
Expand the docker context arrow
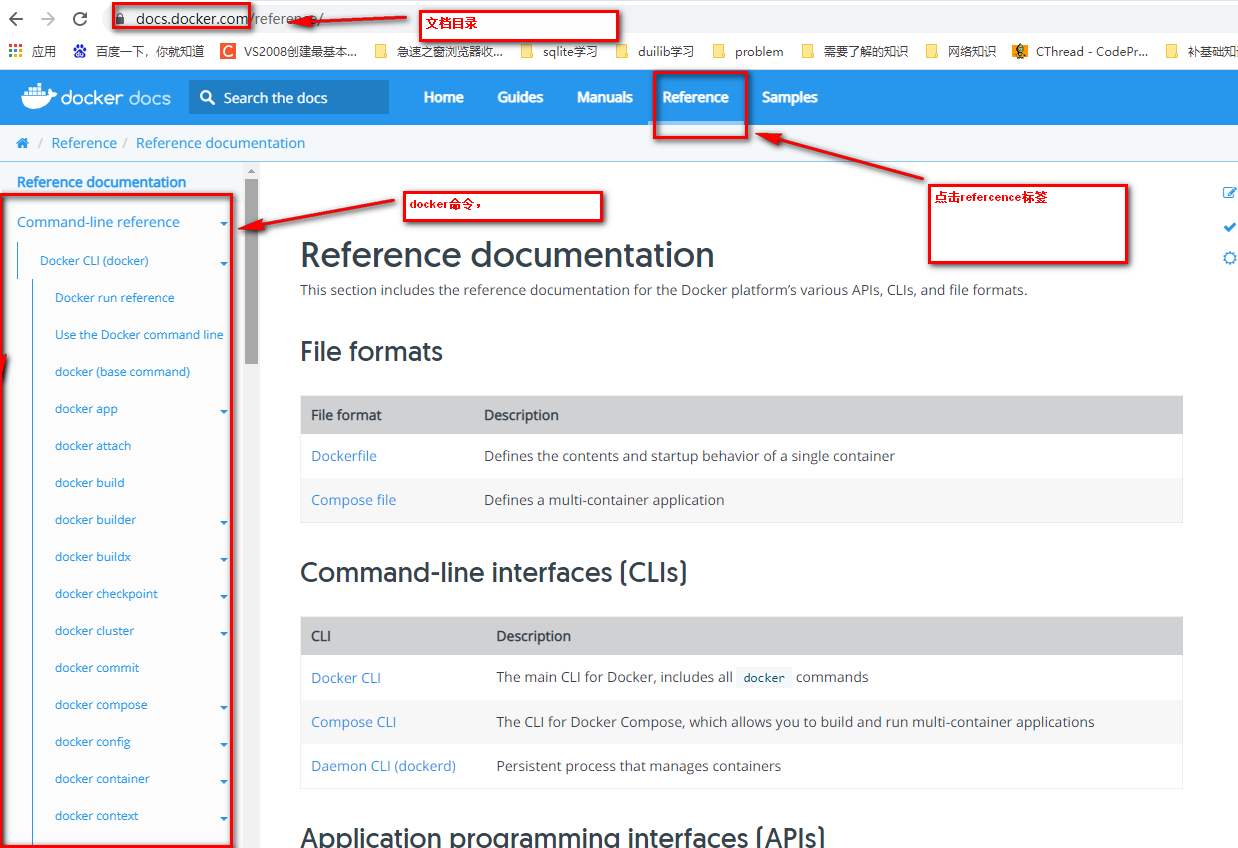tap(224, 818)
